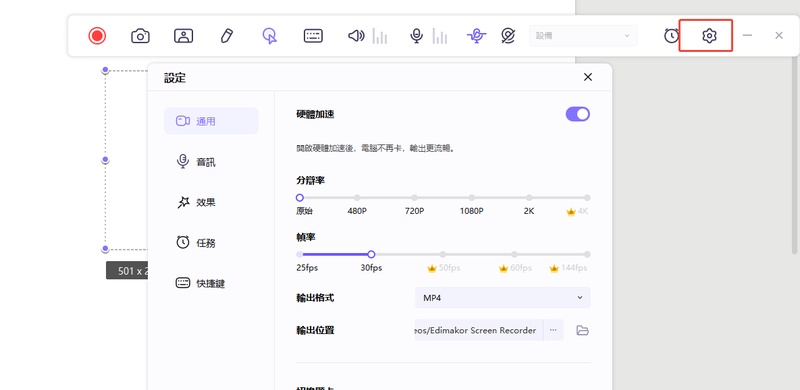Set resolution slider to 720P
The height and width of the screenshot is (390, 800).
tap(415, 198)
